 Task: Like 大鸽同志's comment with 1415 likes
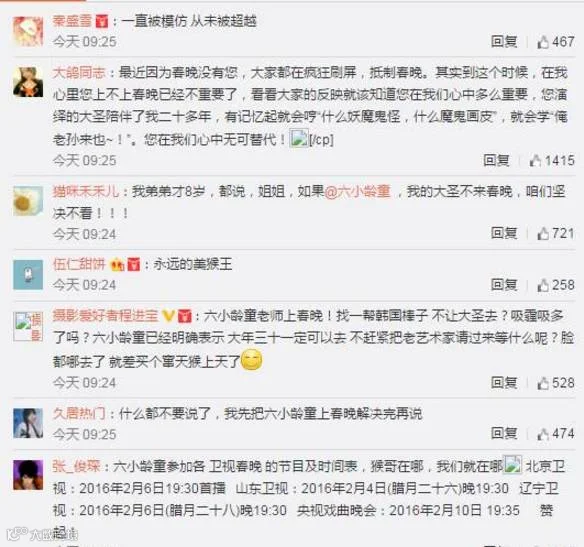coord(535,160)
